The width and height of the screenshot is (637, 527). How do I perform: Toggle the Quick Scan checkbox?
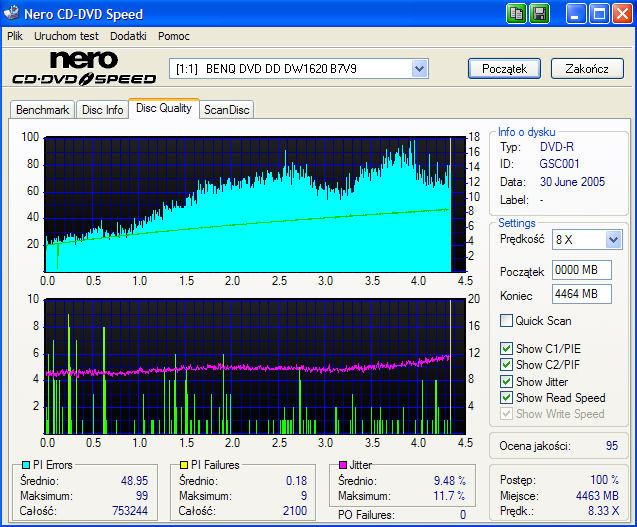coord(506,321)
